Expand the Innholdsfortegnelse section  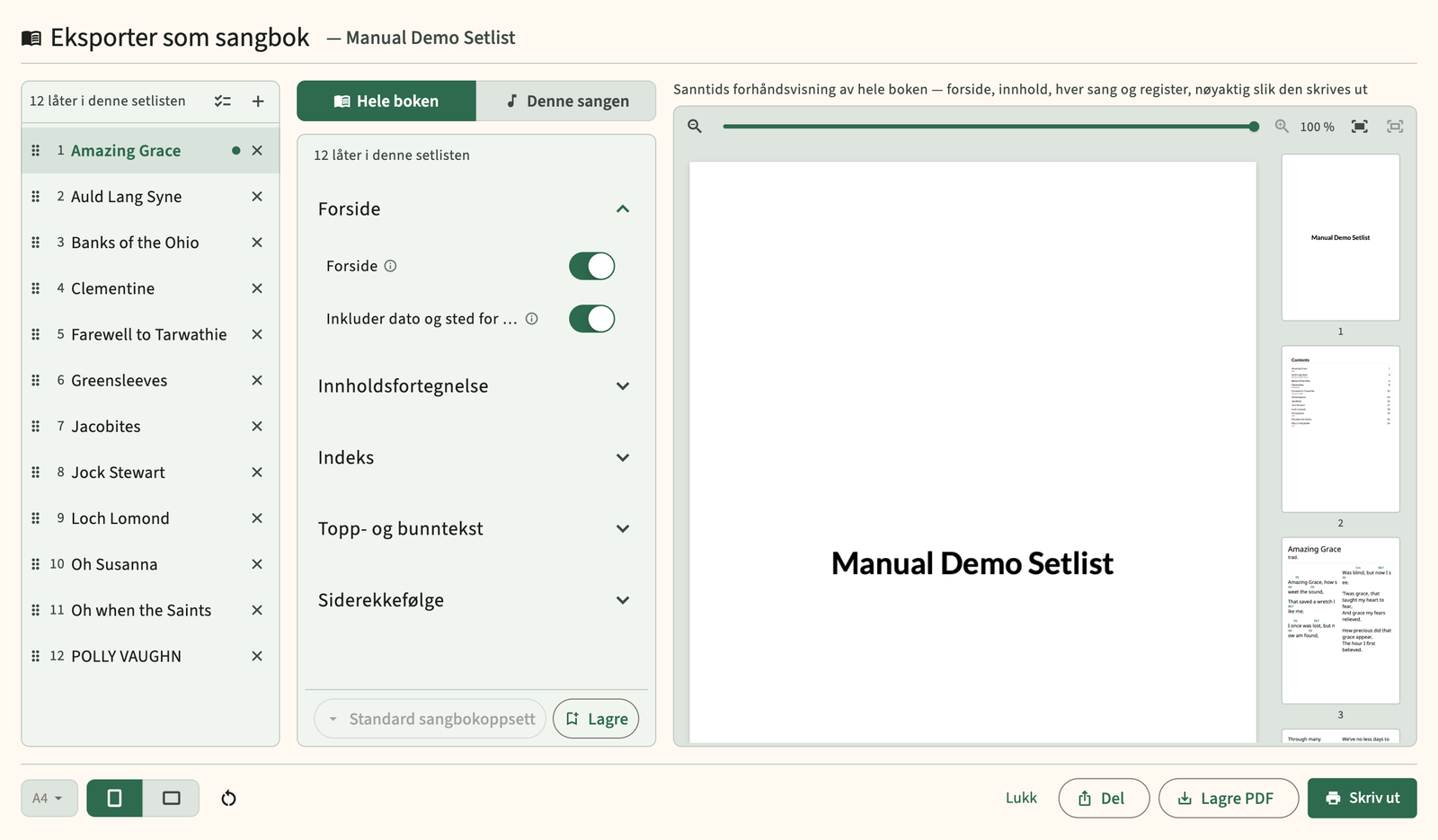475,386
